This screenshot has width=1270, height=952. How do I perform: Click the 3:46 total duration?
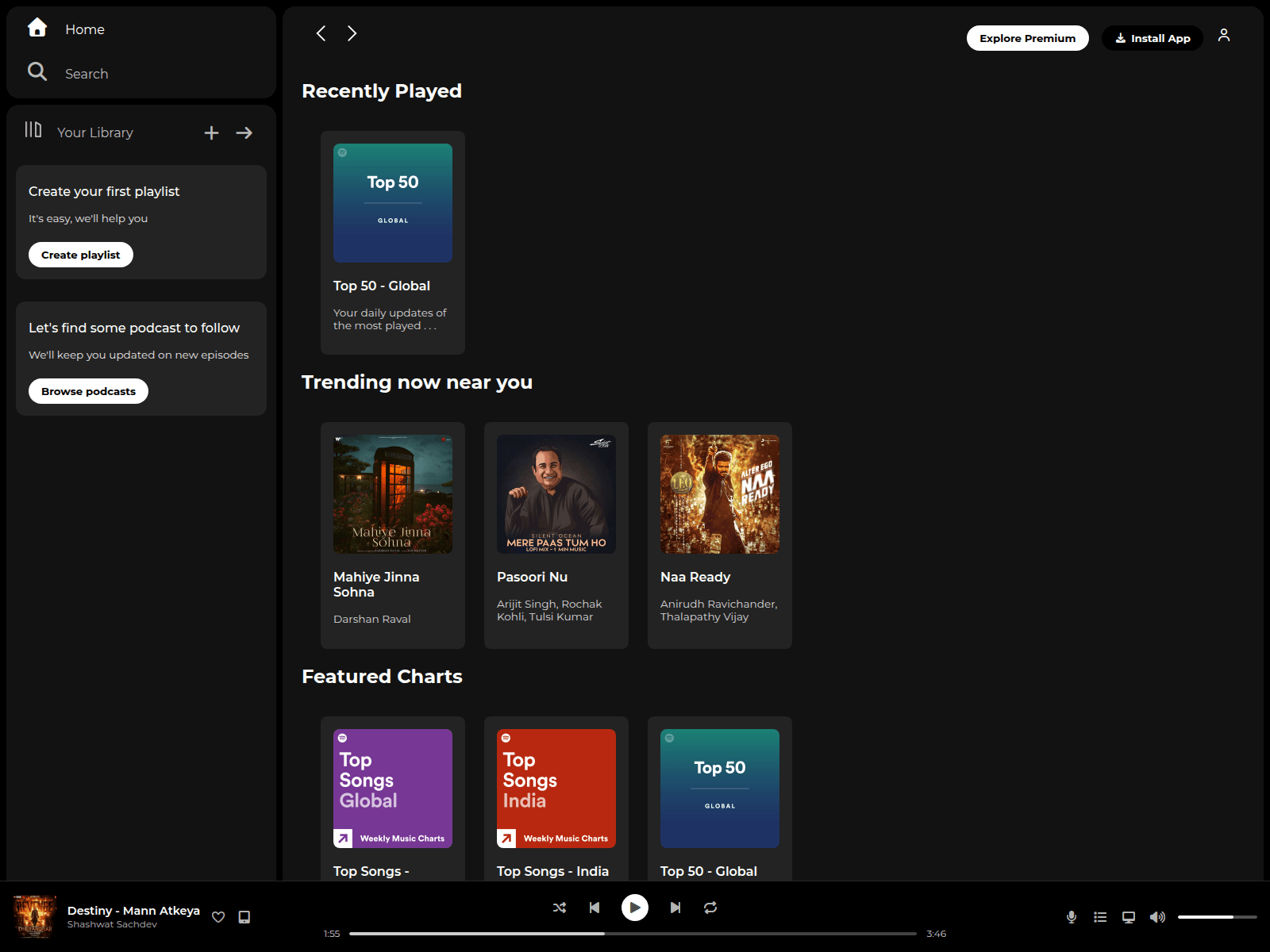pos(936,934)
